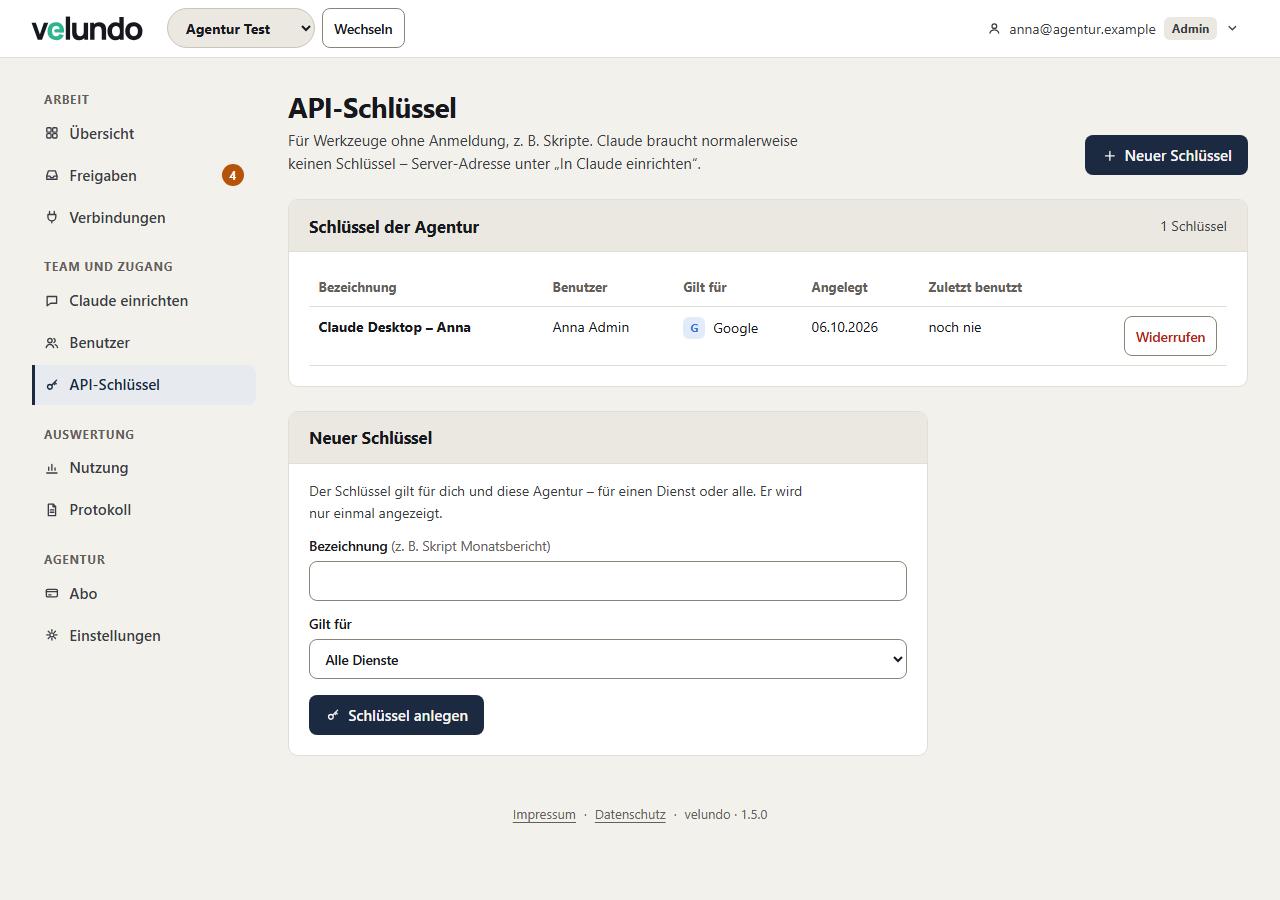Click the Wechseln button
Screen dimensions: 1280x900
(363, 29)
